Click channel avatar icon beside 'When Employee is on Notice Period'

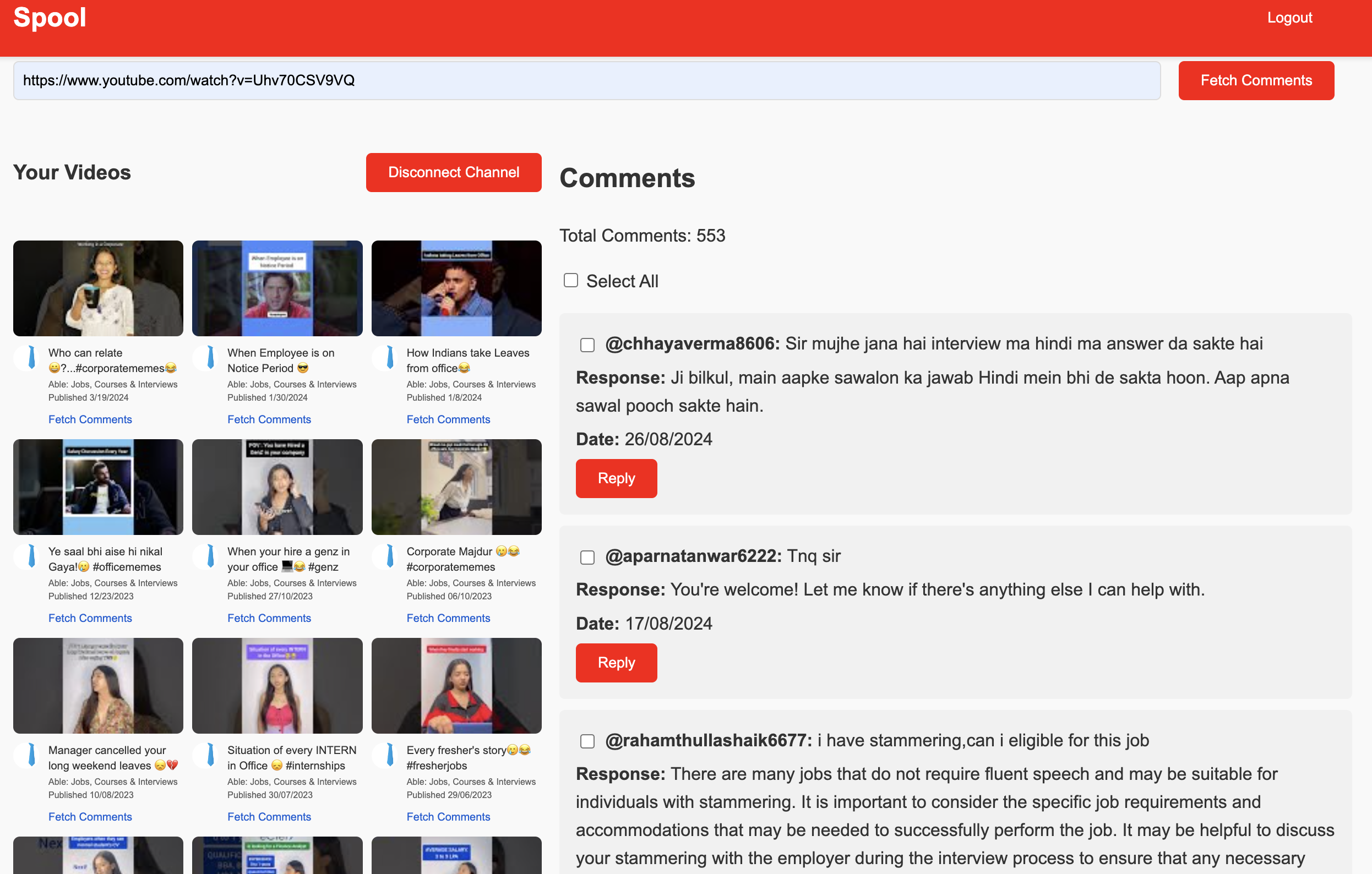(206, 358)
